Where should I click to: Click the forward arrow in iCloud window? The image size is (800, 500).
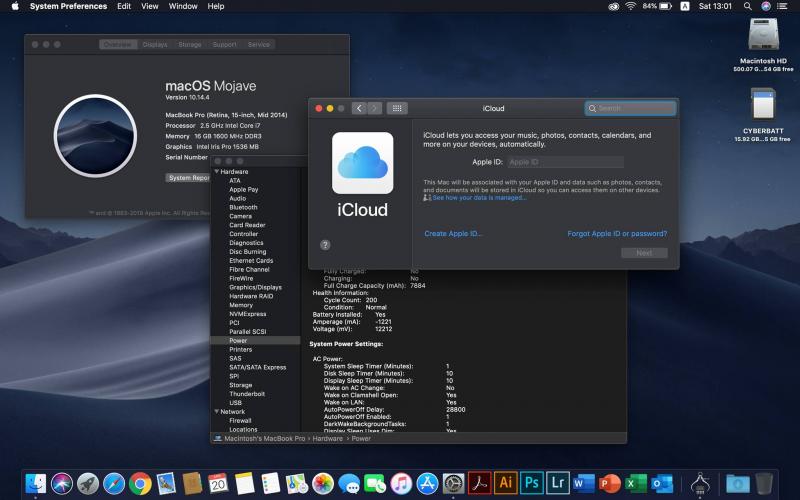(374, 108)
